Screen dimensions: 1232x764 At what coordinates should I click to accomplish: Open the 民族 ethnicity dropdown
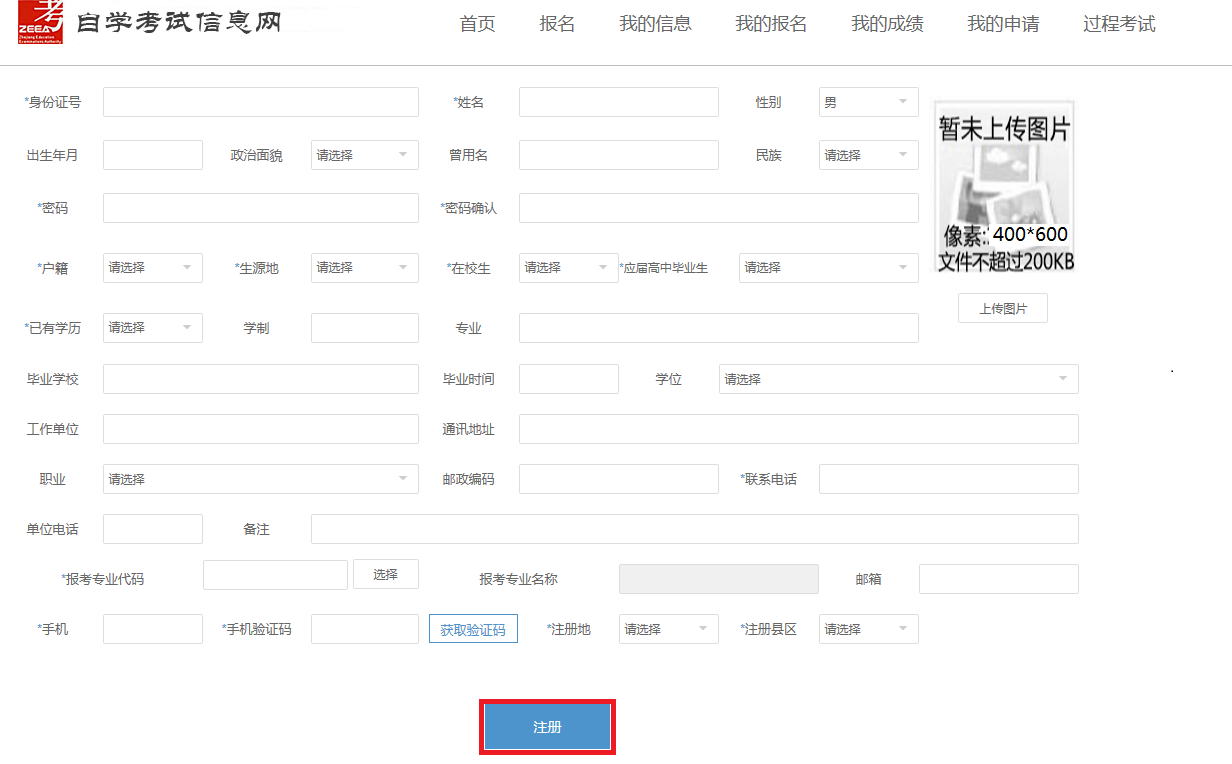[x=866, y=154]
